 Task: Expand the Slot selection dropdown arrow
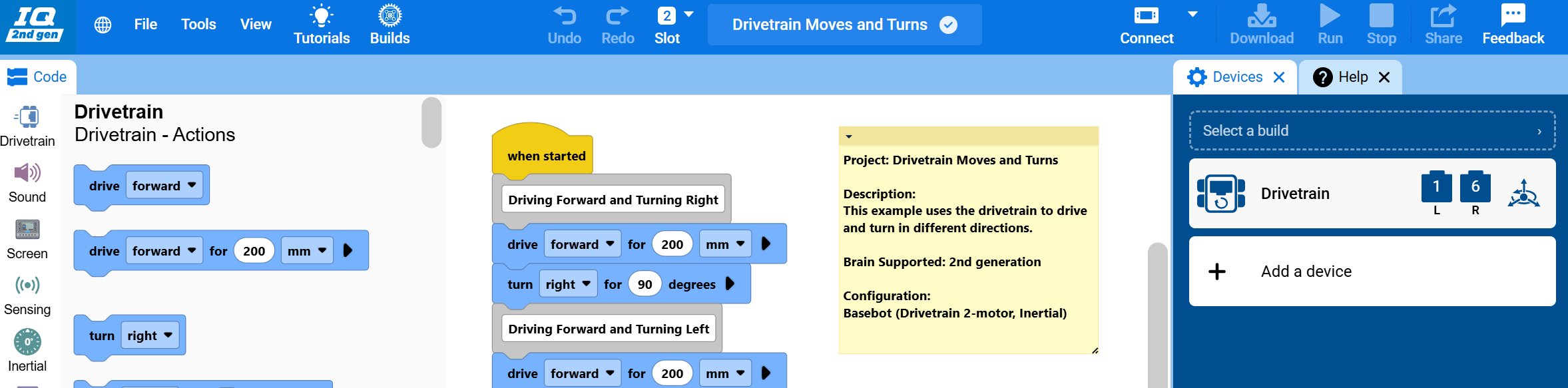pyautogui.click(x=689, y=14)
